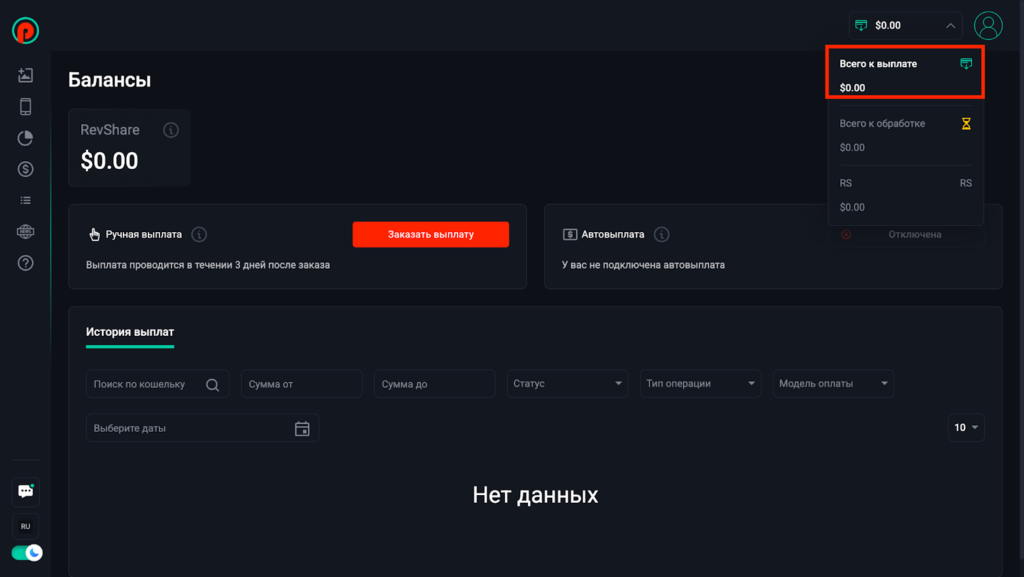1024x577 pixels.
Task: Click the RevShare balance card
Action: click(x=129, y=148)
